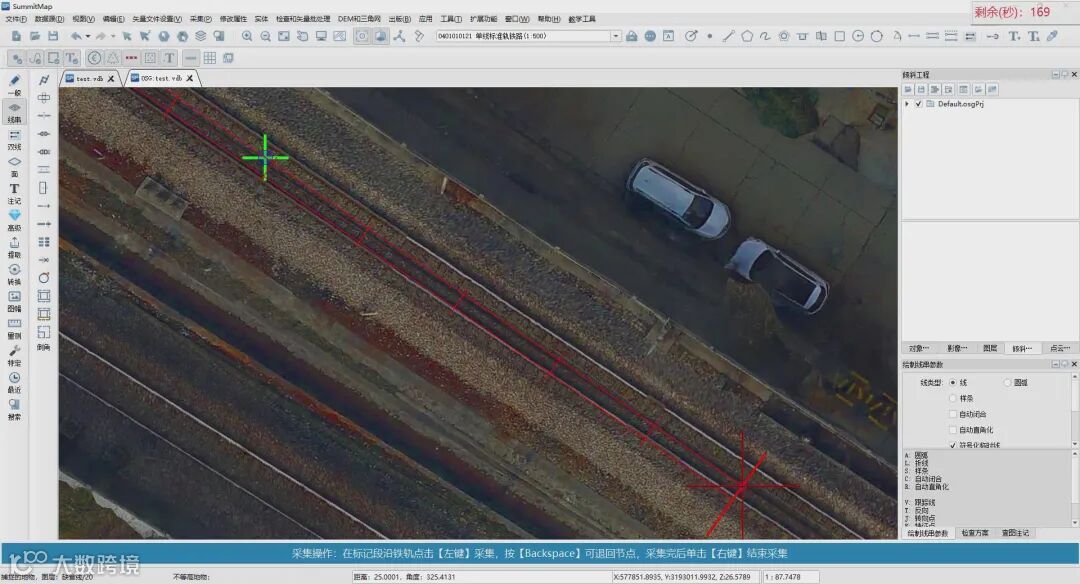The image size is (1080, 584).
Task: Click the Undo arrow icon
Action: point(76,36)
